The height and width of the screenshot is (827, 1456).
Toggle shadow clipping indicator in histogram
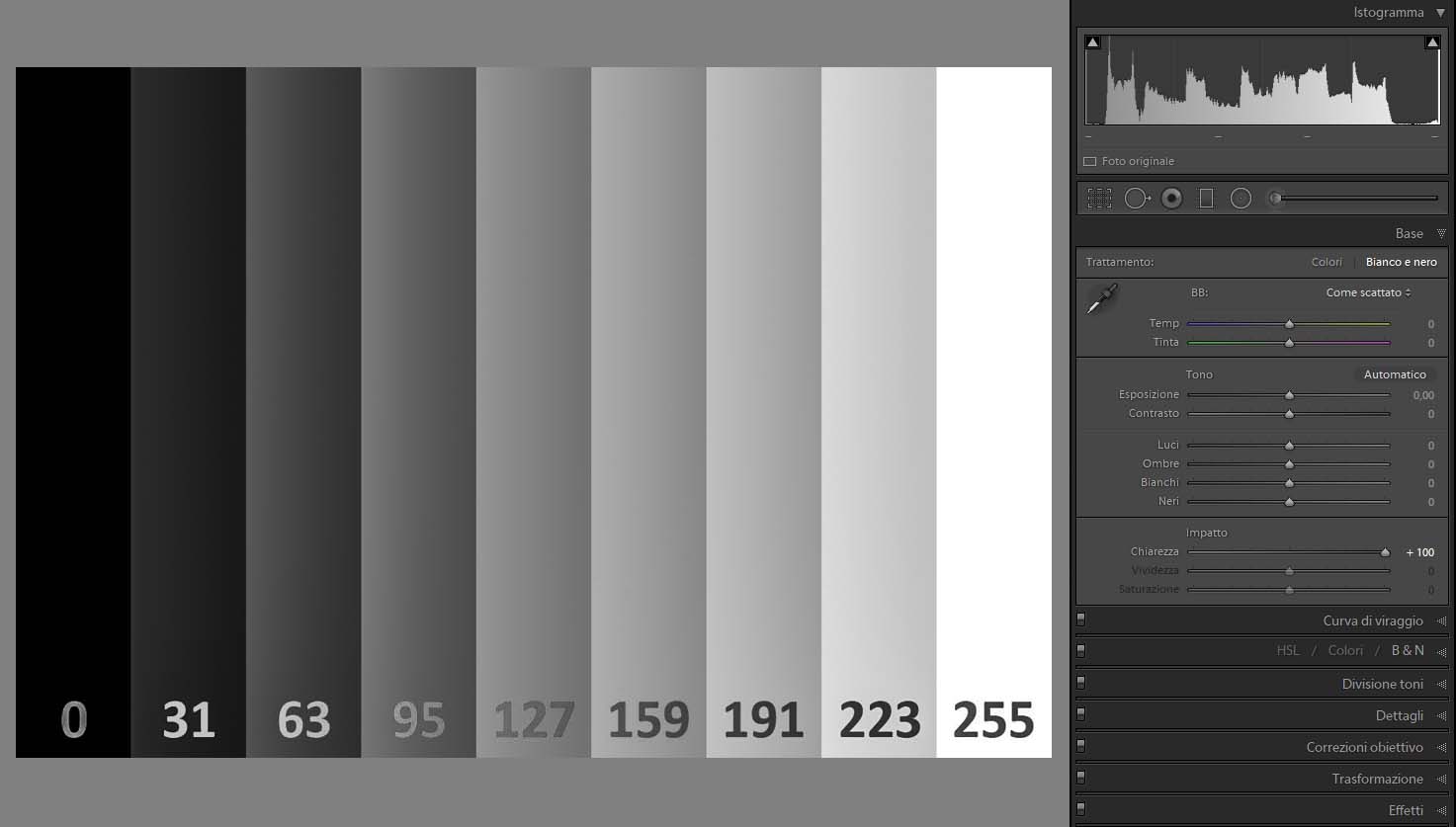(x=1092, y=42)
